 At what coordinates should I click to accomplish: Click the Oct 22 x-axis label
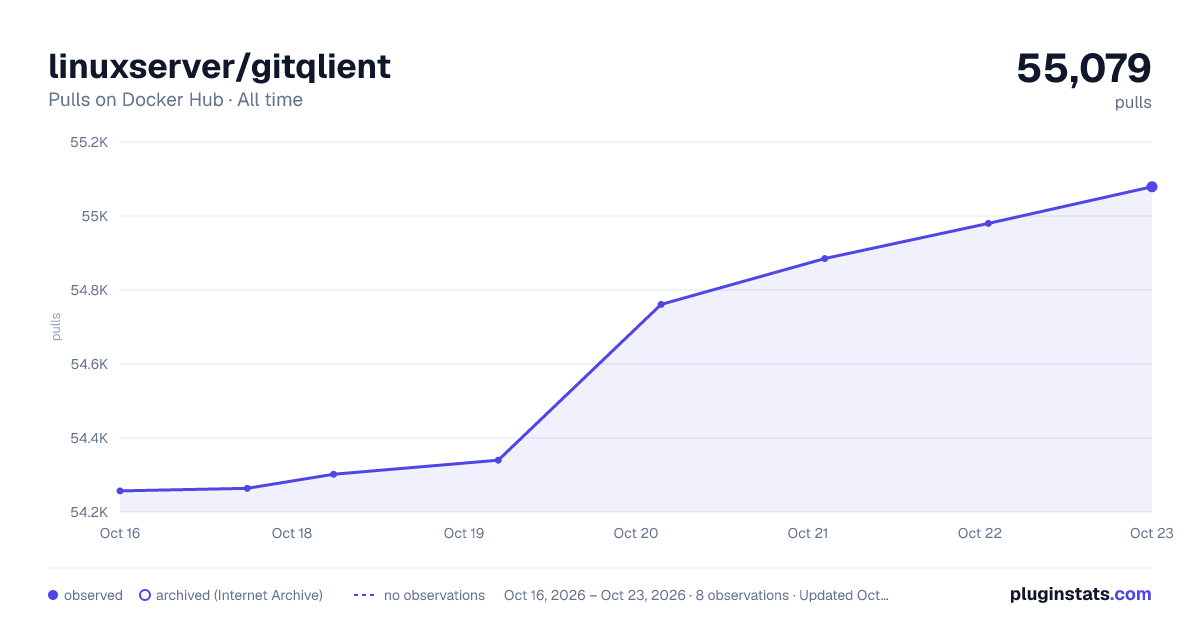pyautogui.click(x=980, y=533)
